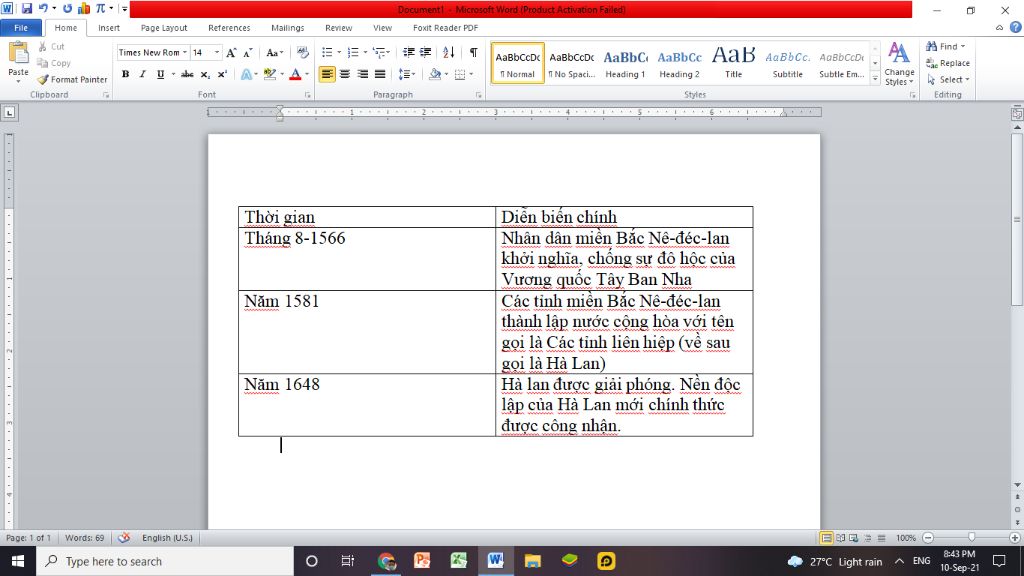Open the Change Case dropdown
Screen dimensions: 1024x576
click(x=275, y=52)
